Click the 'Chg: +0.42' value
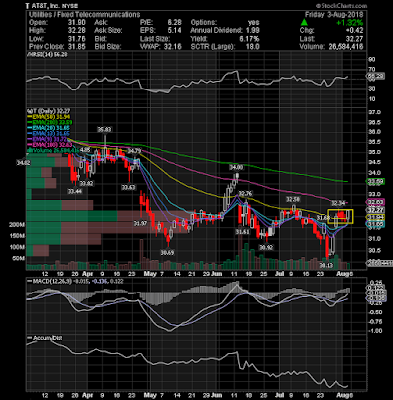 click(x=355, y=31)
